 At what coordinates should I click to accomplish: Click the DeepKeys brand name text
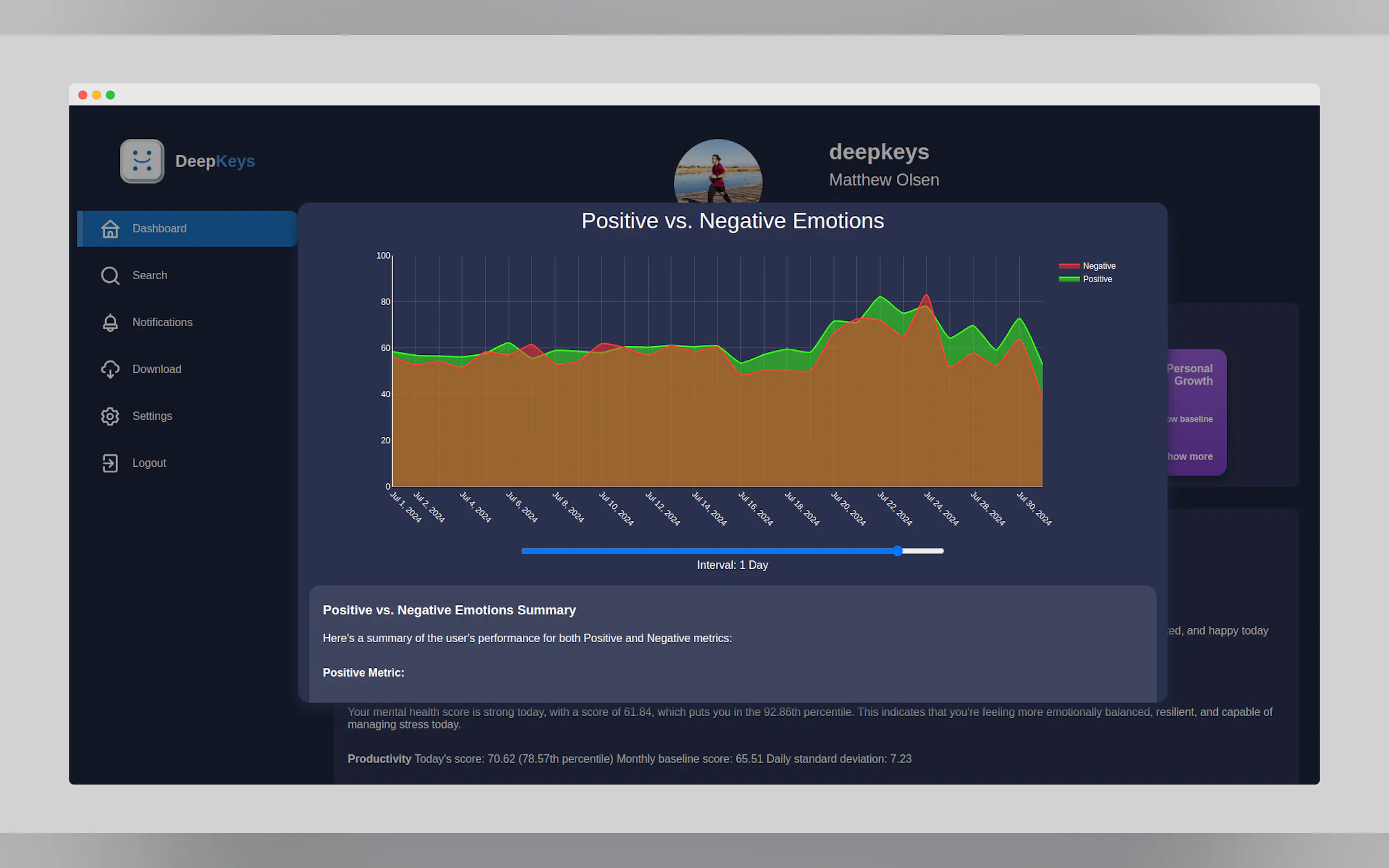(x=215, y=161)
